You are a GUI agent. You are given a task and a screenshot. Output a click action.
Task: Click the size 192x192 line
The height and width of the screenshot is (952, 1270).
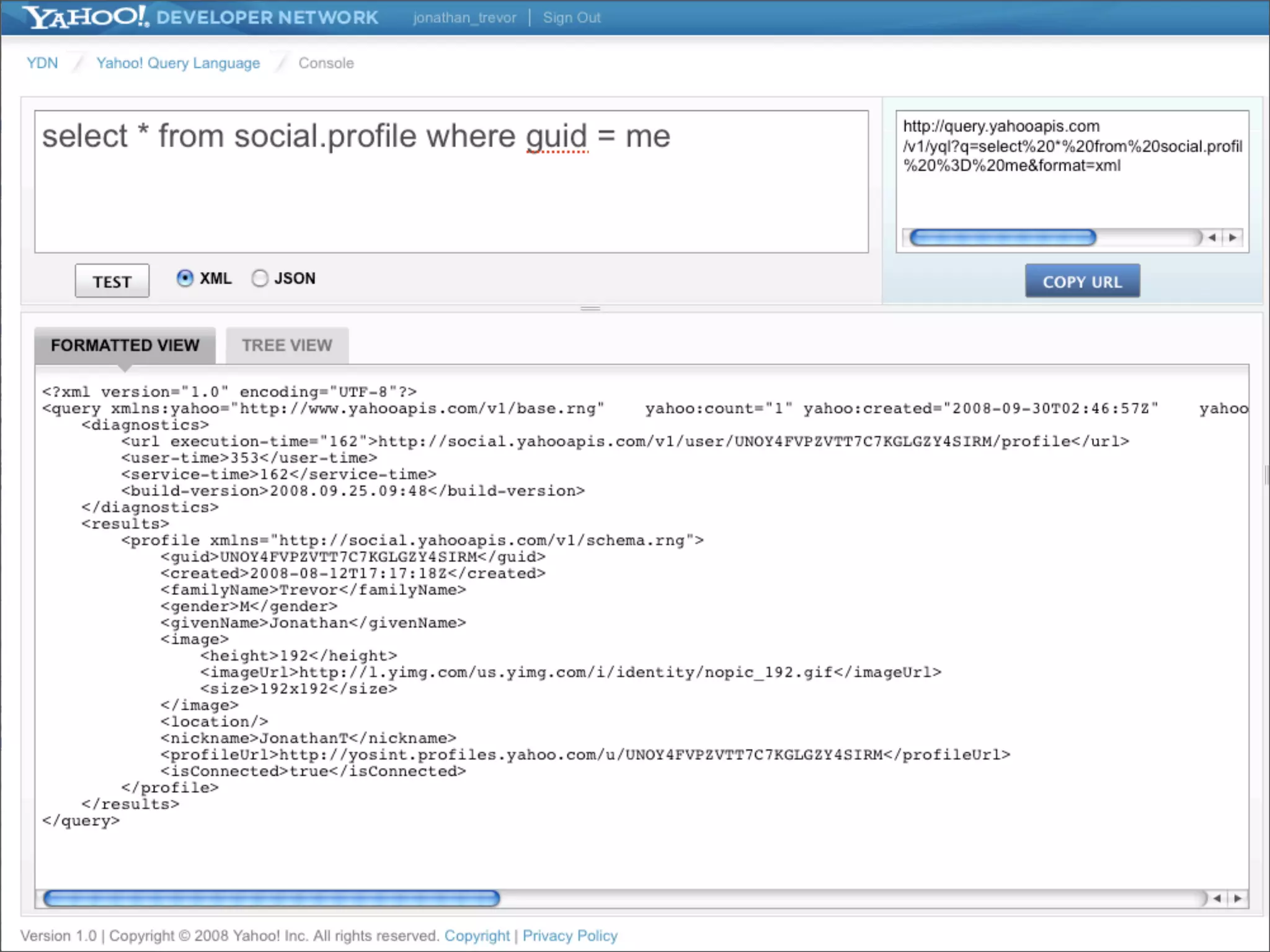pos(298,689)
